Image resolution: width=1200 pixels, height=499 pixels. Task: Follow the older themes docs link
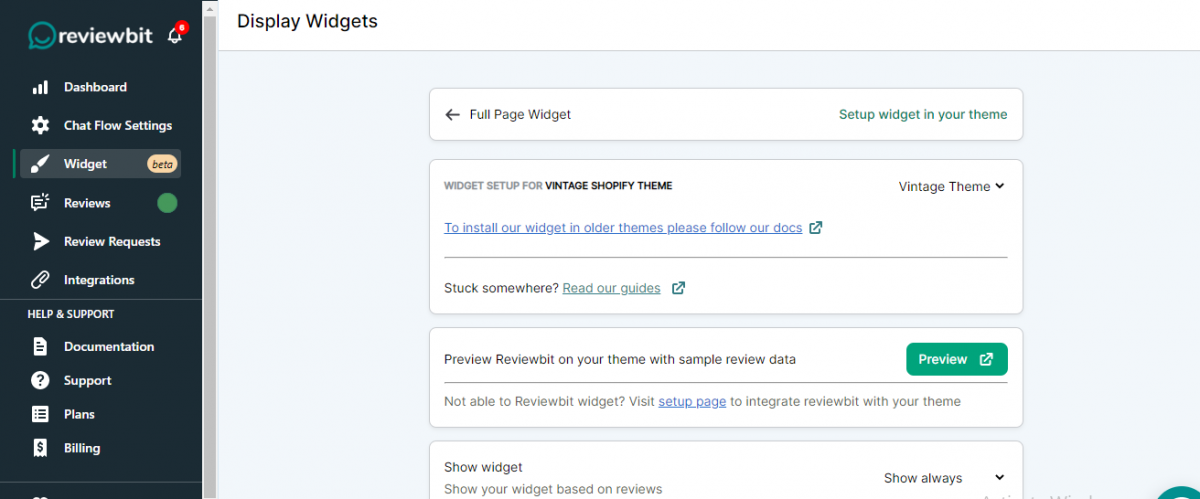(623, 228)
